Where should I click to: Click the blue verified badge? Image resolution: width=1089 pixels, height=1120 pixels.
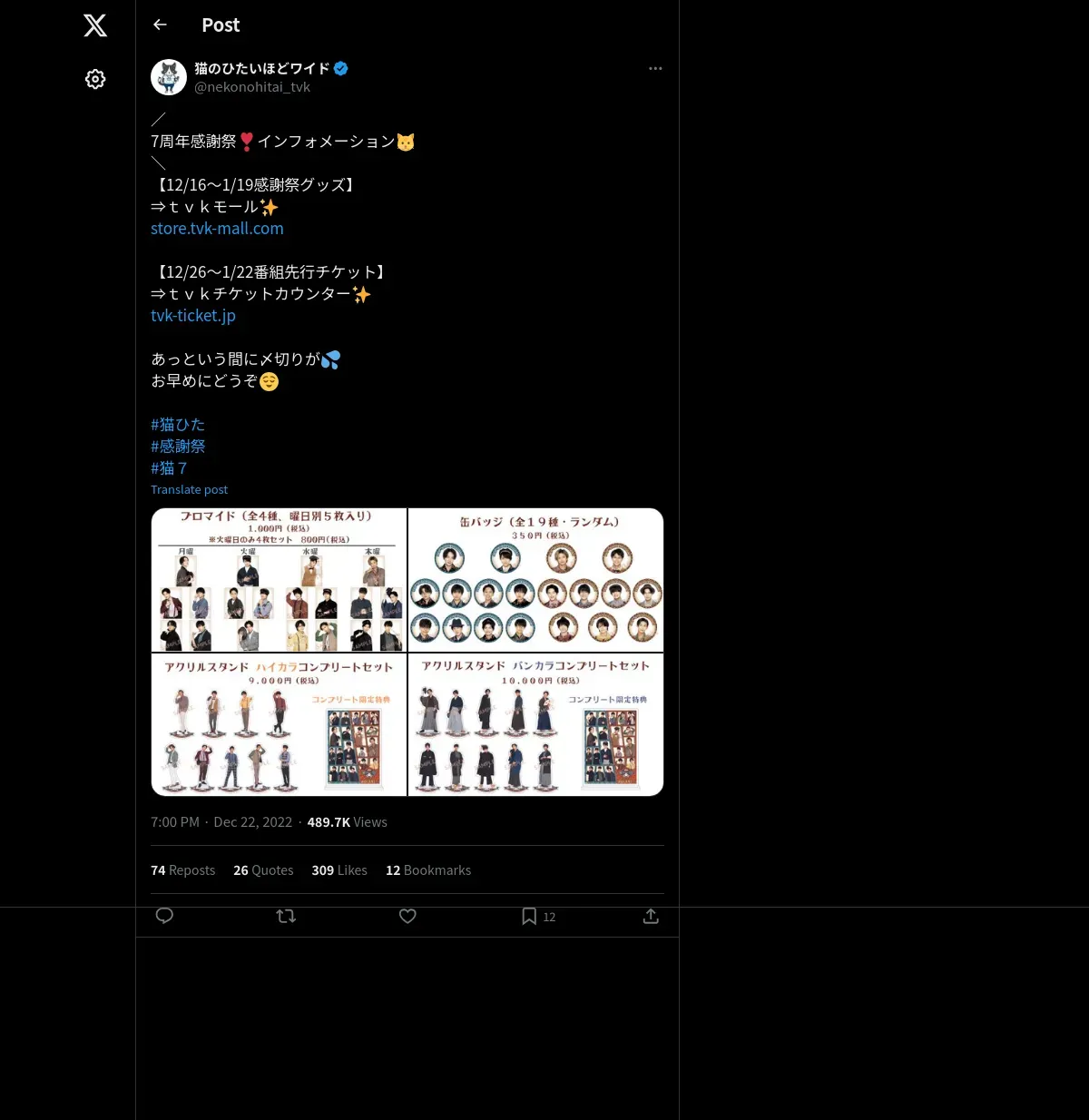[x=341, y=68]
